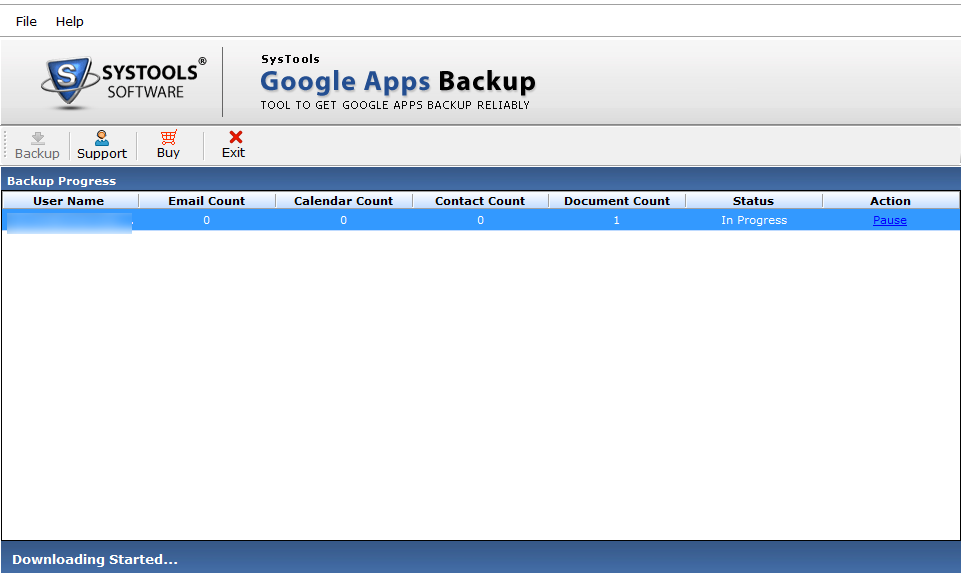Select the 'In Progress' status cell

754,220
